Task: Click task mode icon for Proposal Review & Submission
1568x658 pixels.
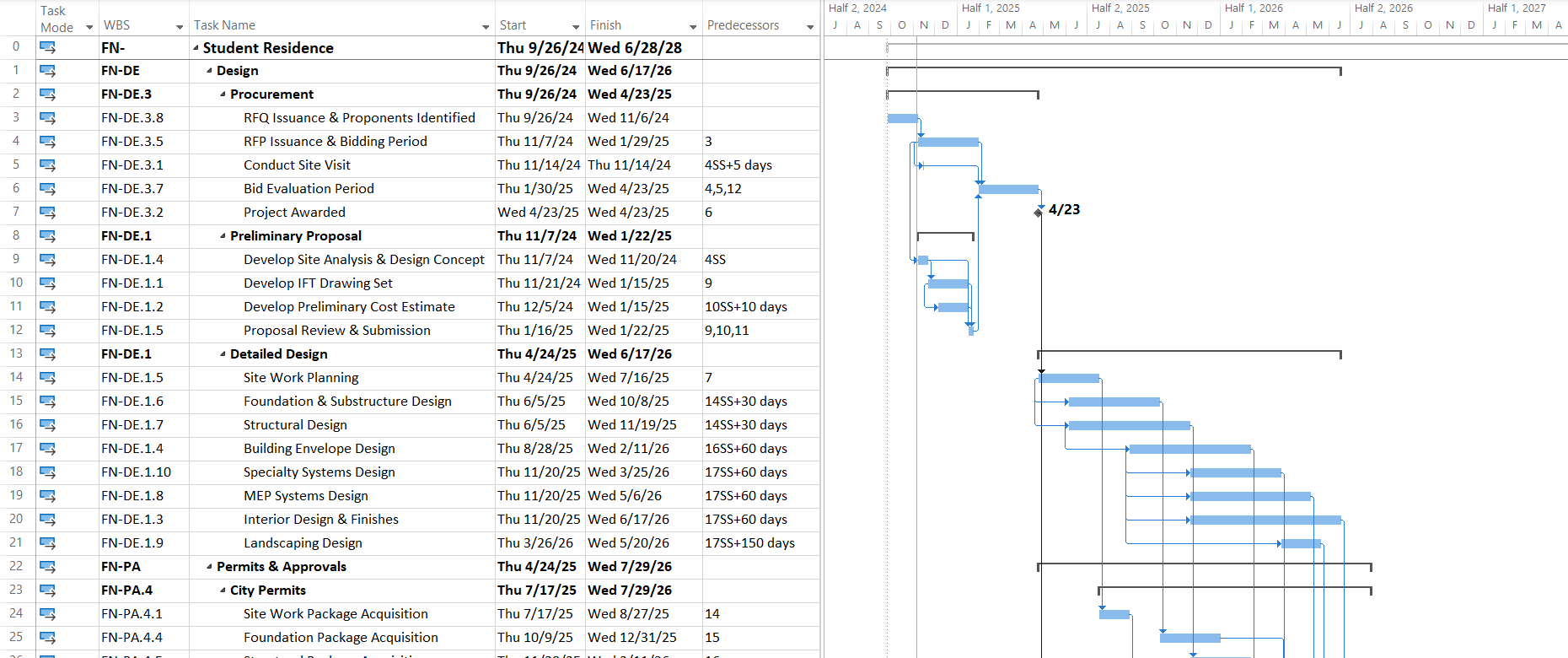Action: pyautogui.click(x=47, y=331)
